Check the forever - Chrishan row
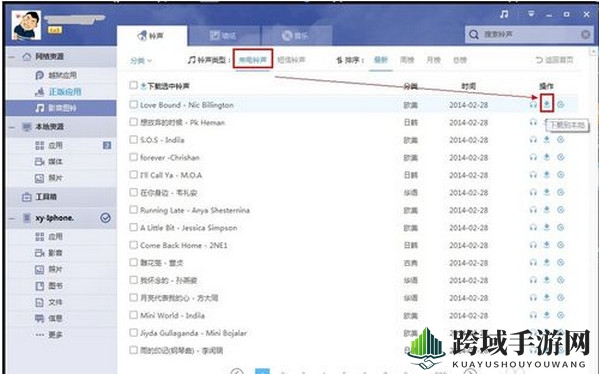Image resolution: width=599 pixels, height=374 pixels. point(133,157)
